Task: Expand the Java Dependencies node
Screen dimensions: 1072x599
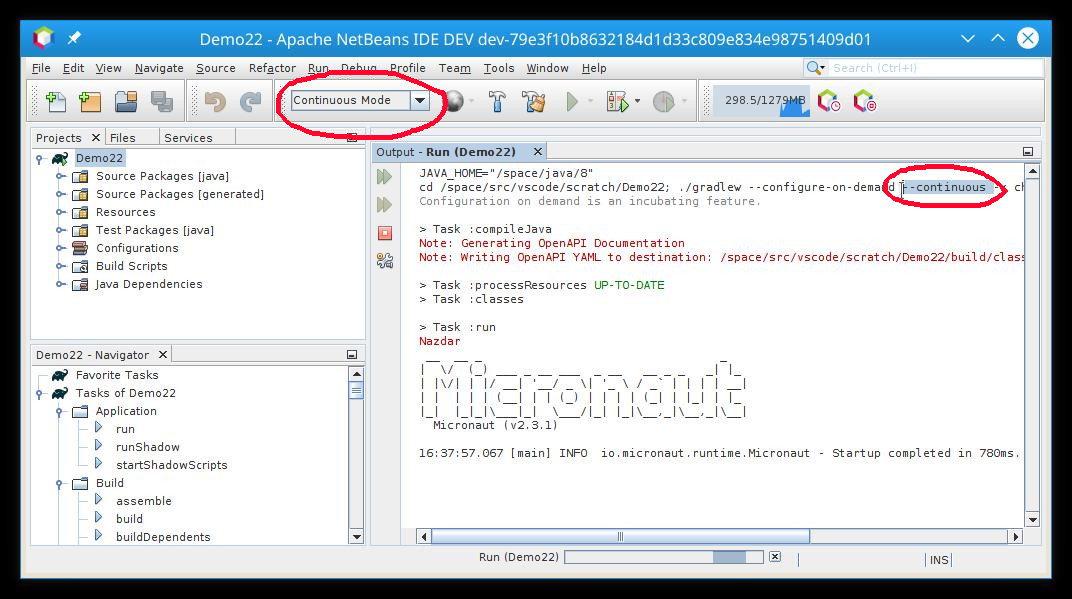Action: point(60,284)
